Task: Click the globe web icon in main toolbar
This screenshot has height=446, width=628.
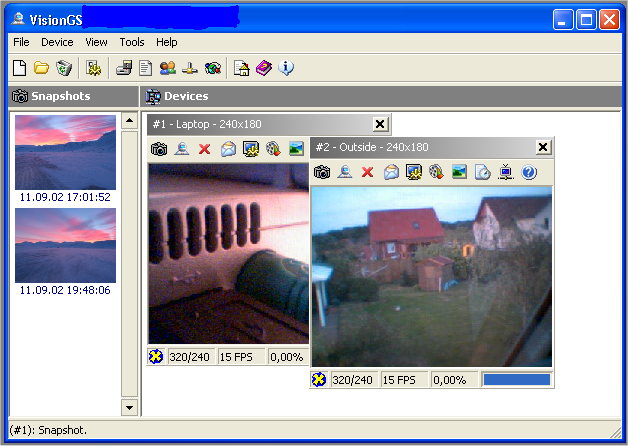Action: (213, 68)
